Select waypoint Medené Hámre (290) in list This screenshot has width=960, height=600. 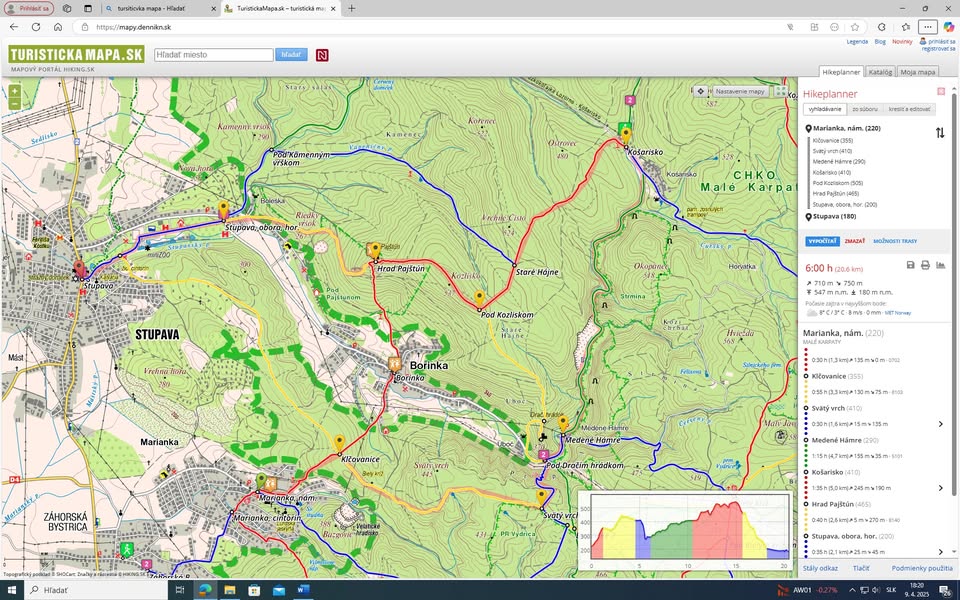[839, 162]
